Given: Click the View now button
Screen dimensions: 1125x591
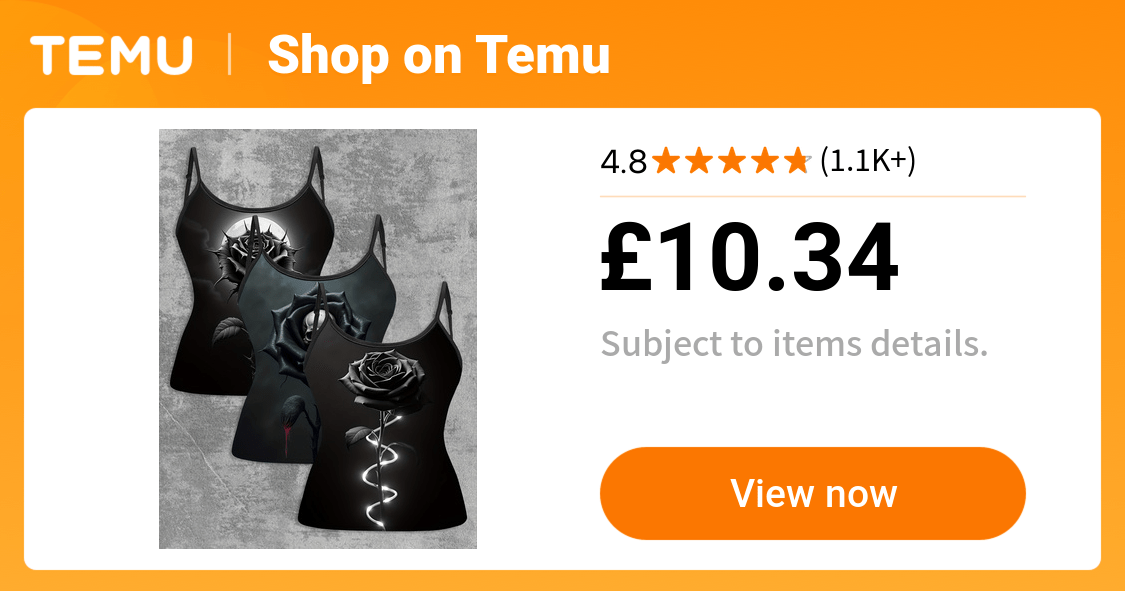Looking at the screenshot, I should tap(812, 493).
